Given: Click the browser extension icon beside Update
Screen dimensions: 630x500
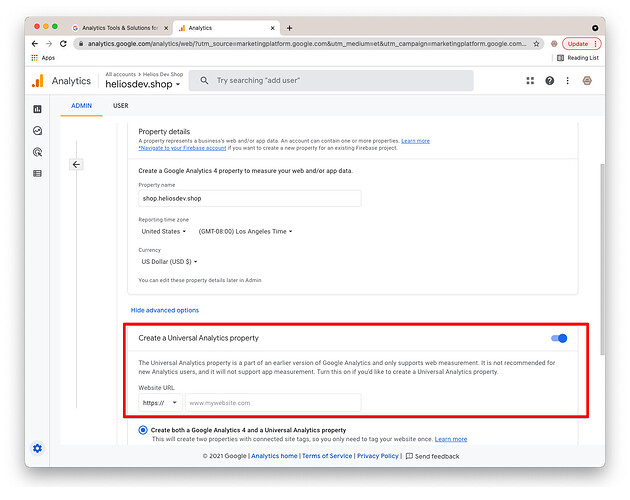Looking at the screenshot, I should click(x=554, y=44).
